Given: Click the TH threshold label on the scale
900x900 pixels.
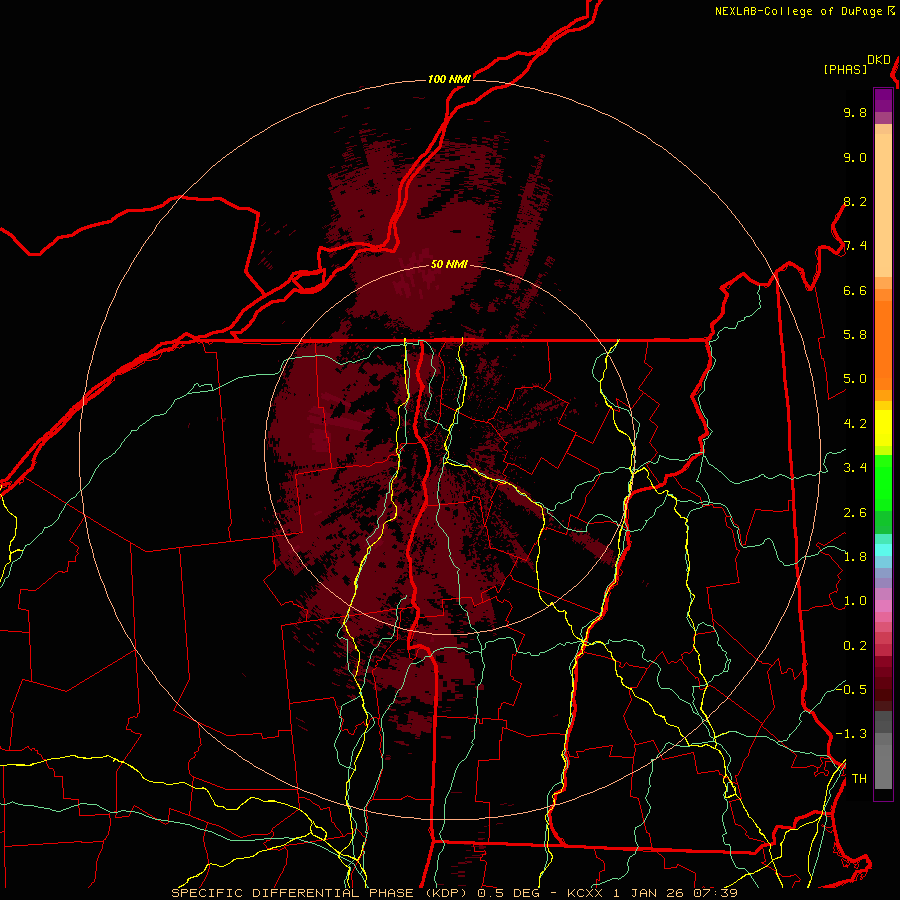Looking at the screenshot, I should pyautogui.click(x=859, y=779).
